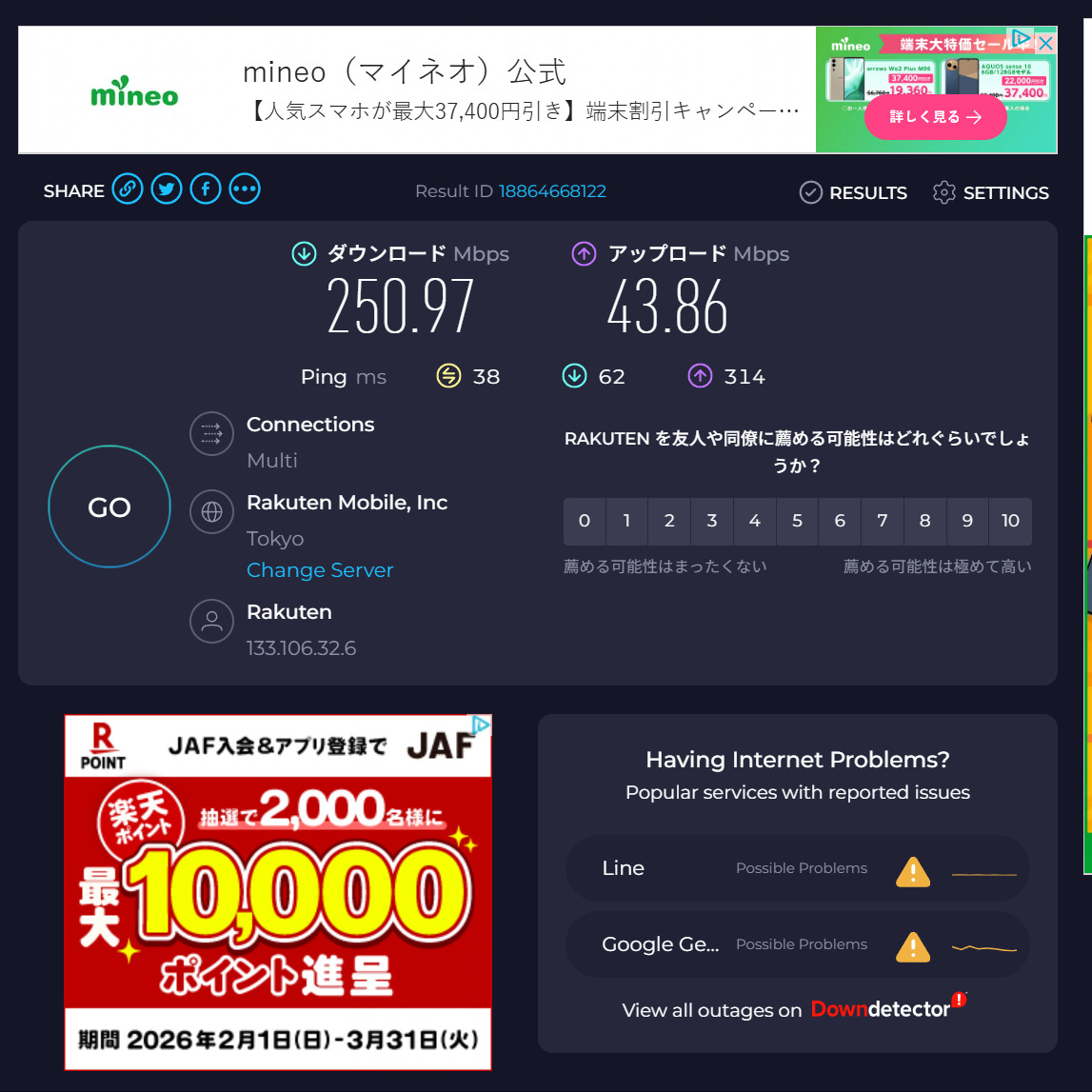This screenshot has height=1092, width=1092.
Task: Click the Multi connections value
Action: pos(272,461)
